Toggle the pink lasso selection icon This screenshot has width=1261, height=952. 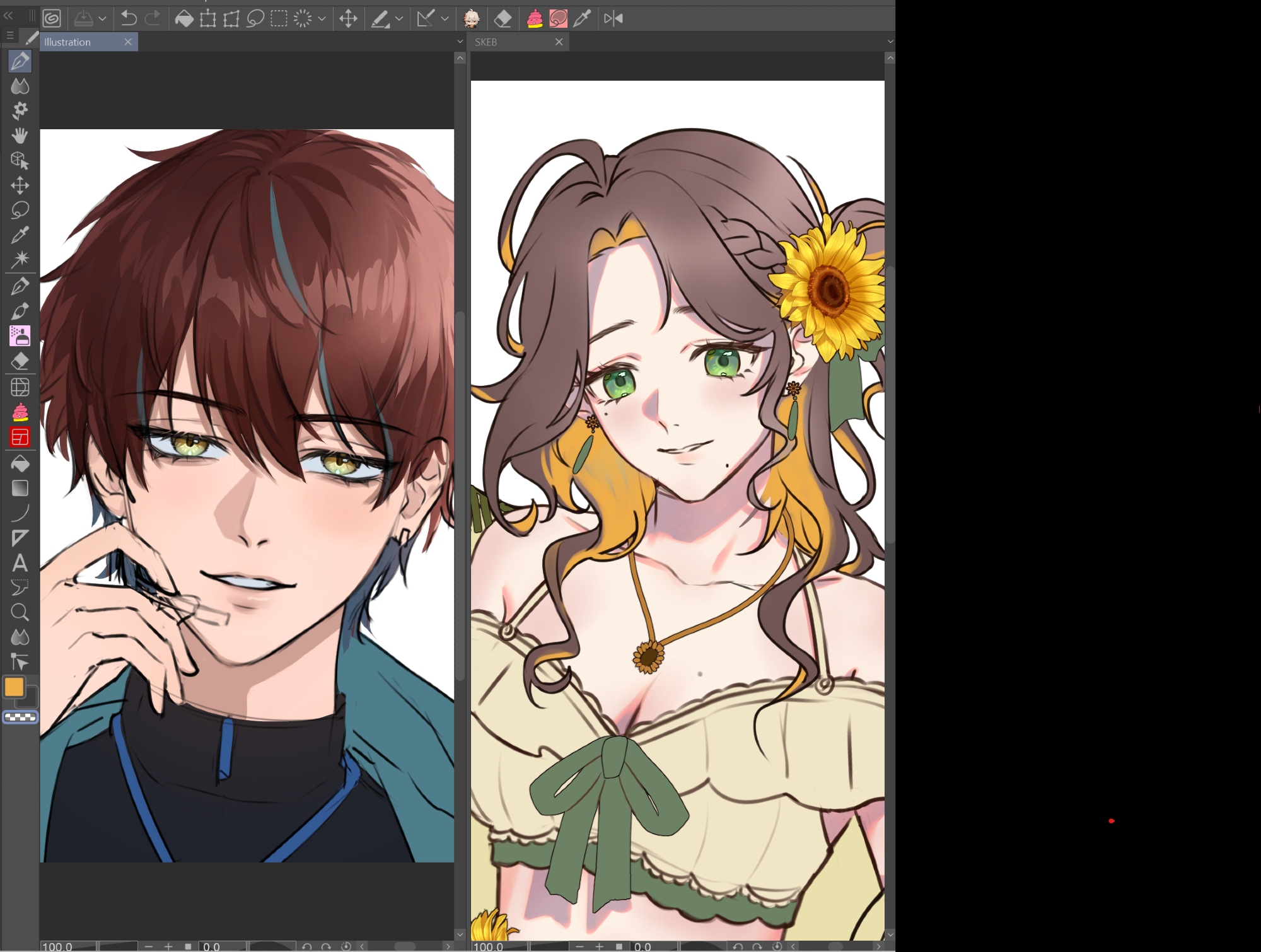click(x=558, y=19)
